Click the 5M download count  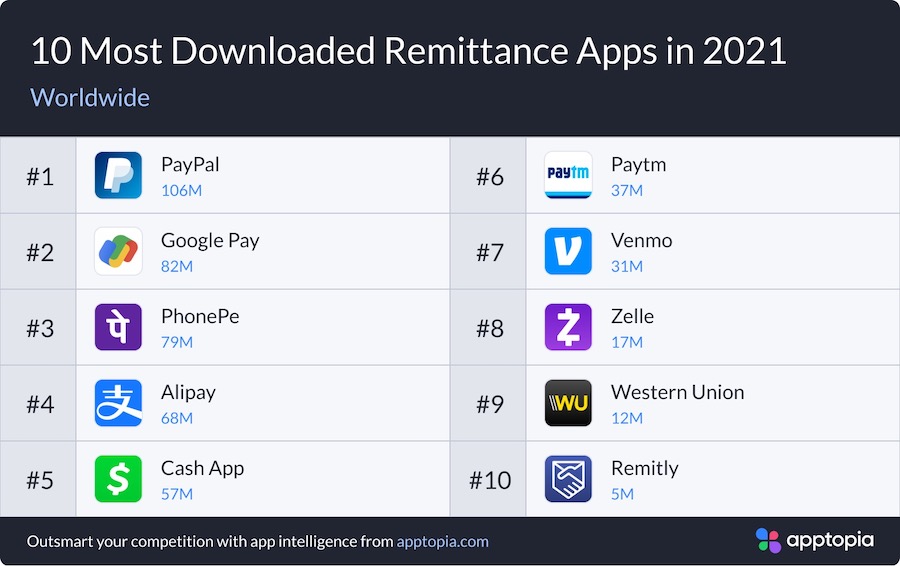click(x=623, y=494)
